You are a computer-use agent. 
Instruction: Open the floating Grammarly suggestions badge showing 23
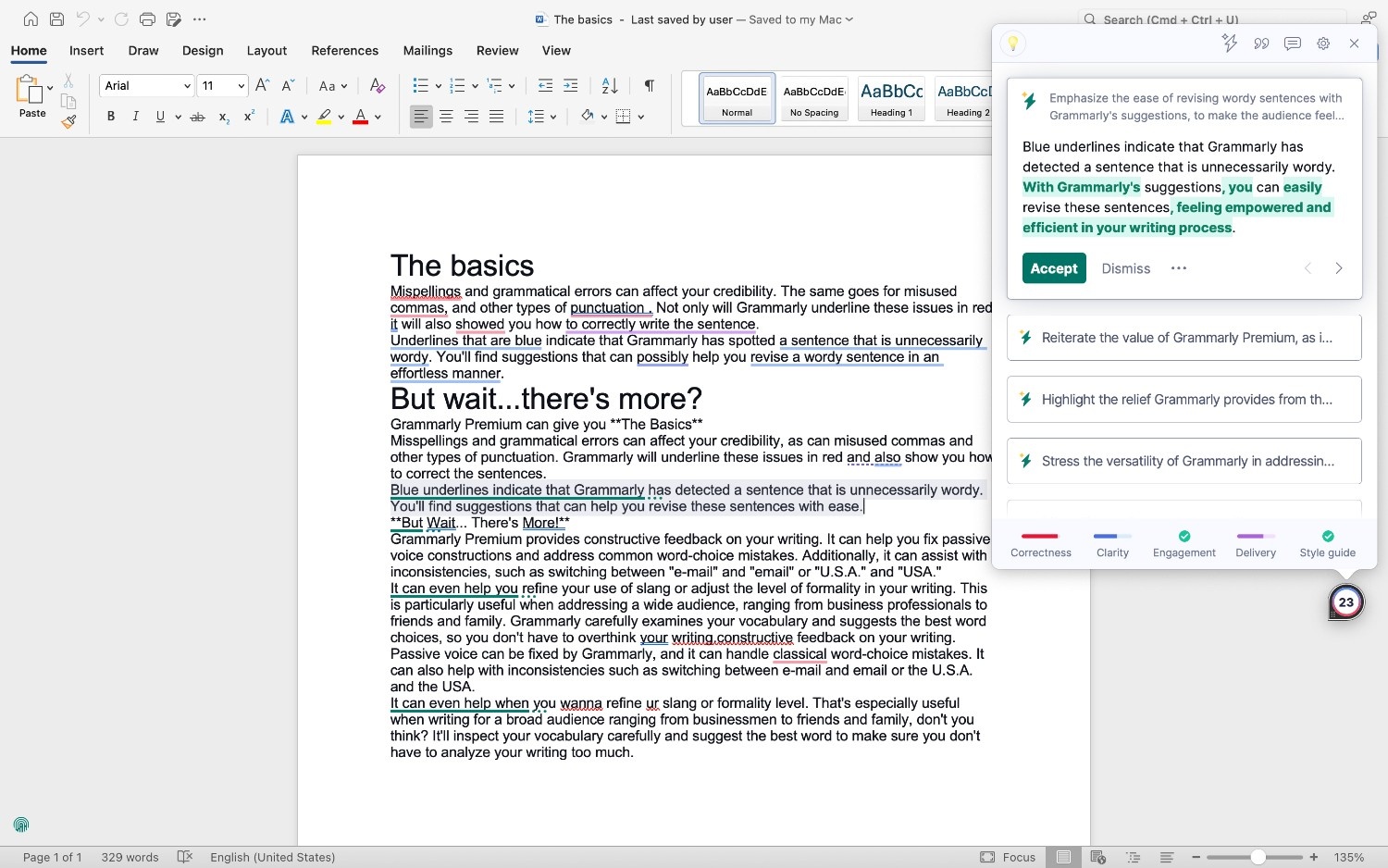tap(1346, 601)
